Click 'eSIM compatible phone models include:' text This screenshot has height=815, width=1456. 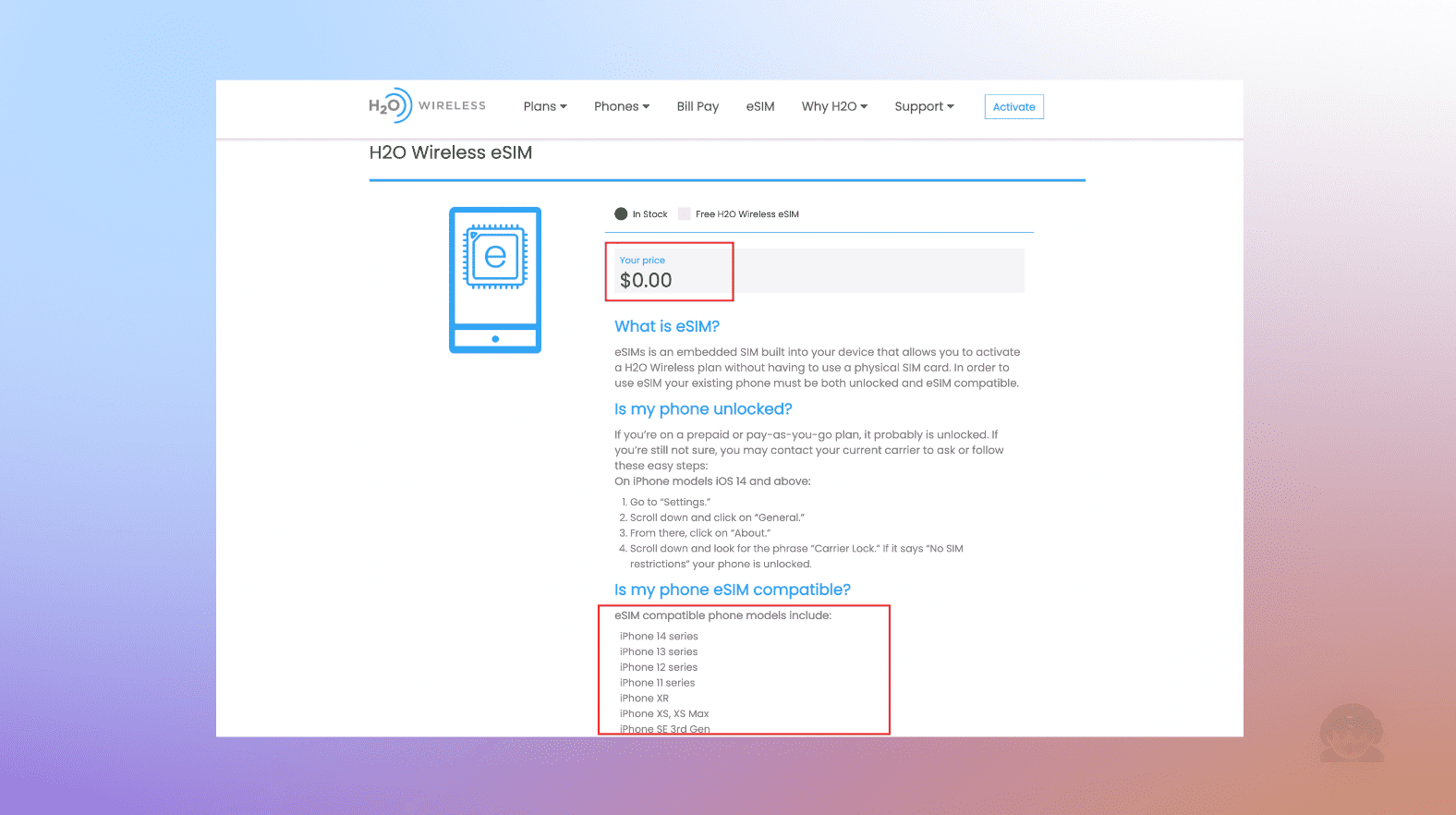click(722, 615)
